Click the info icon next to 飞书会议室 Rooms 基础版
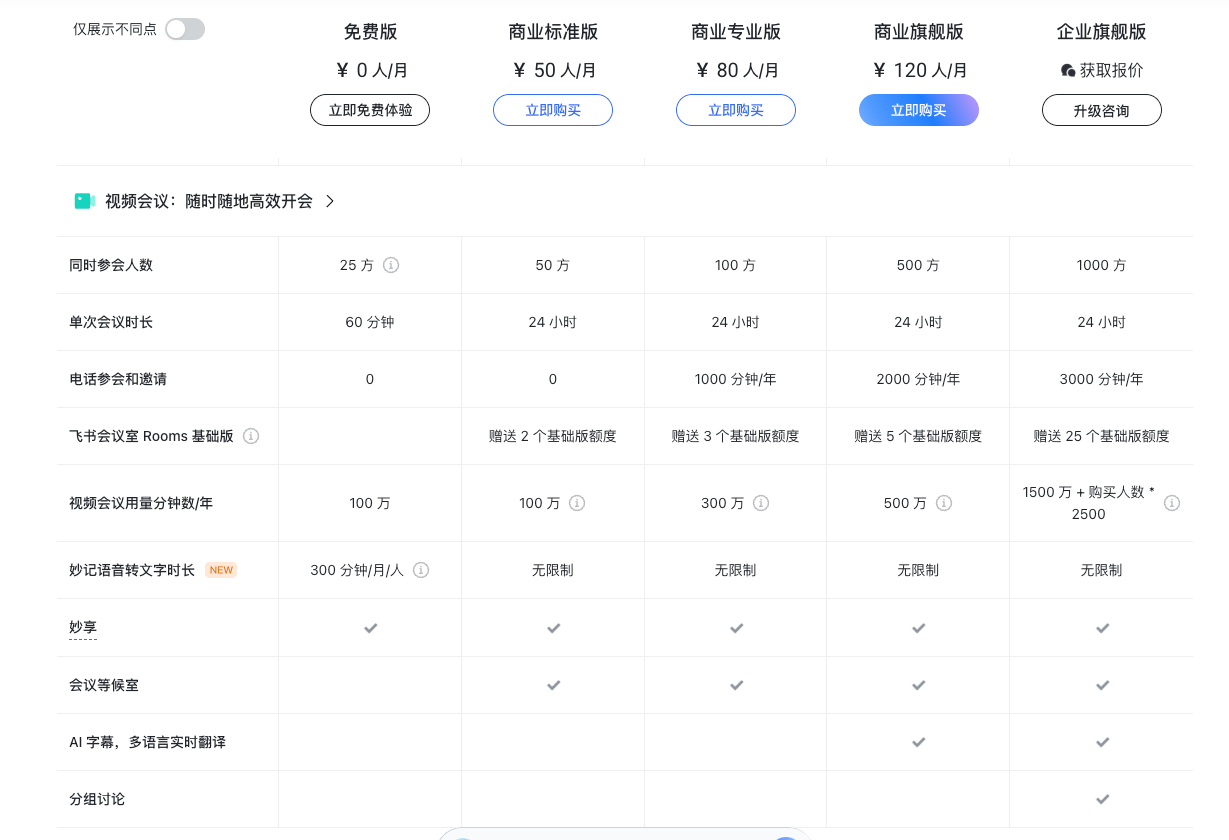 251,436
